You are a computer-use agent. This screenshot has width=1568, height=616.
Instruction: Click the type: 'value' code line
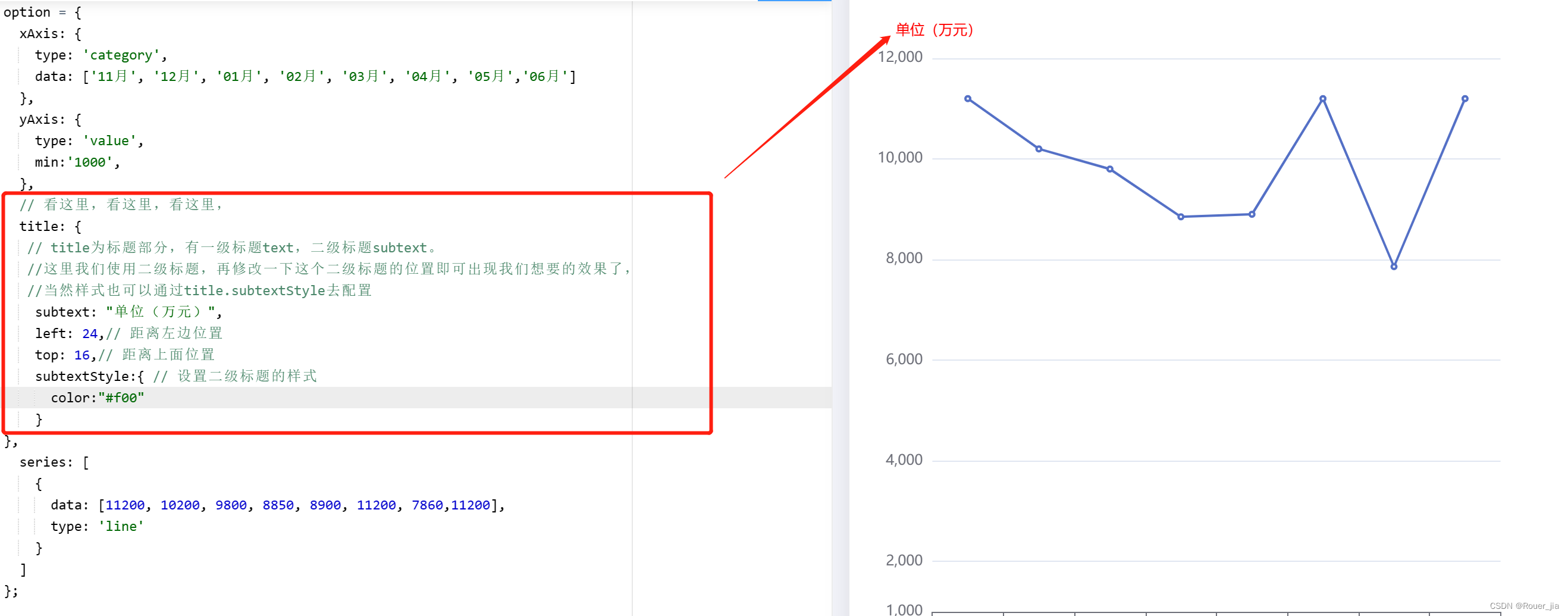[89, 140]
